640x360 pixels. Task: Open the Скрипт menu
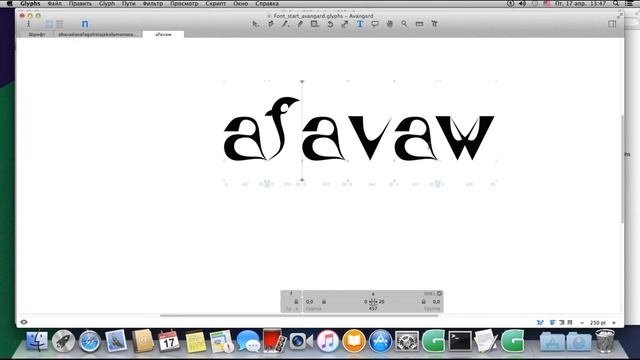tap(216, 4)
